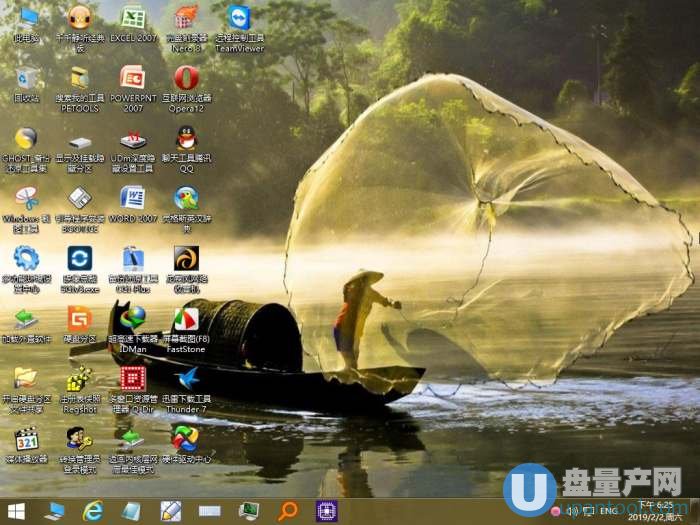Select the gray drive hidden-partition icon
The height and width of the screenshot is (525, 700).
[80, 154]
